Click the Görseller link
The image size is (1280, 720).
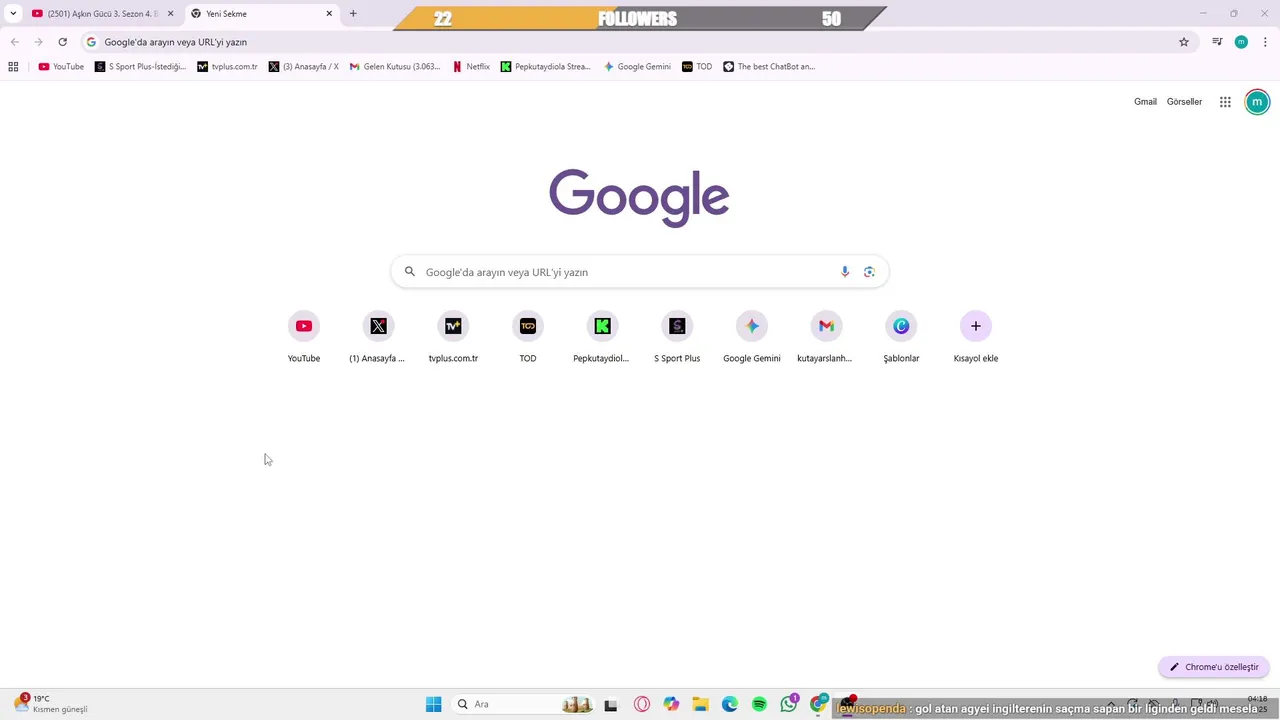1184,102
